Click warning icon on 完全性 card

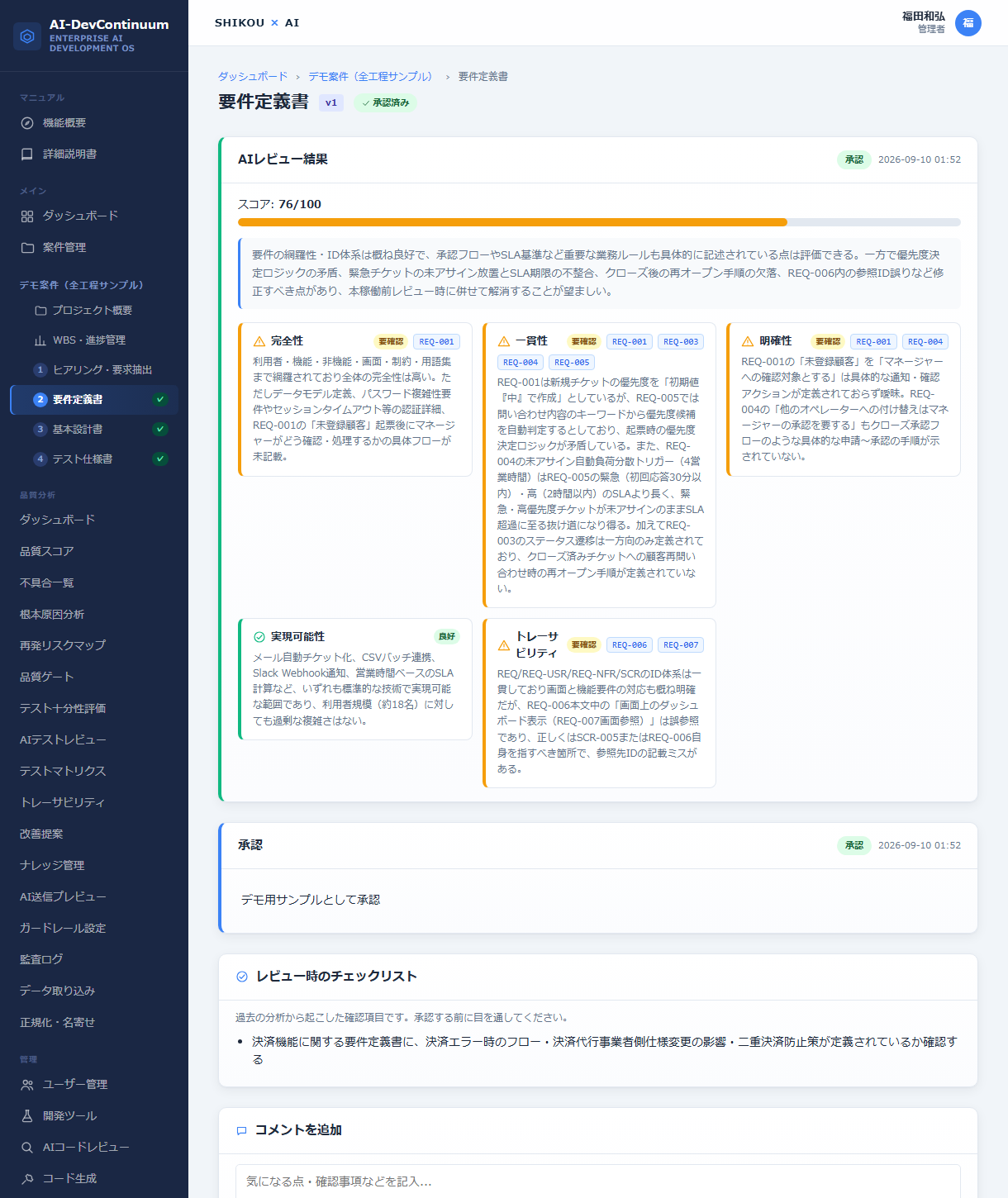(259, 341)
